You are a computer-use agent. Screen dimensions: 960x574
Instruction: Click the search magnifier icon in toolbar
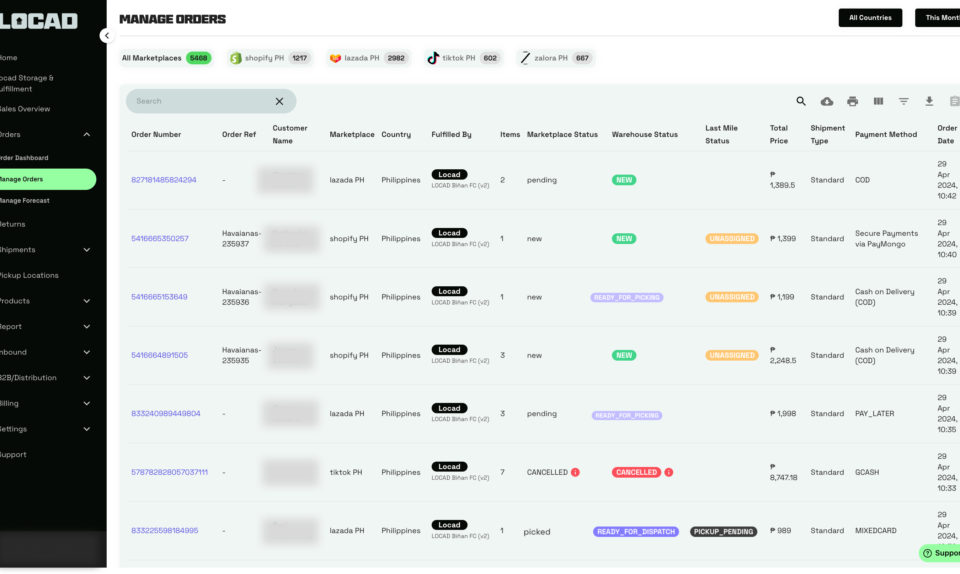click(x=801, y=101)
